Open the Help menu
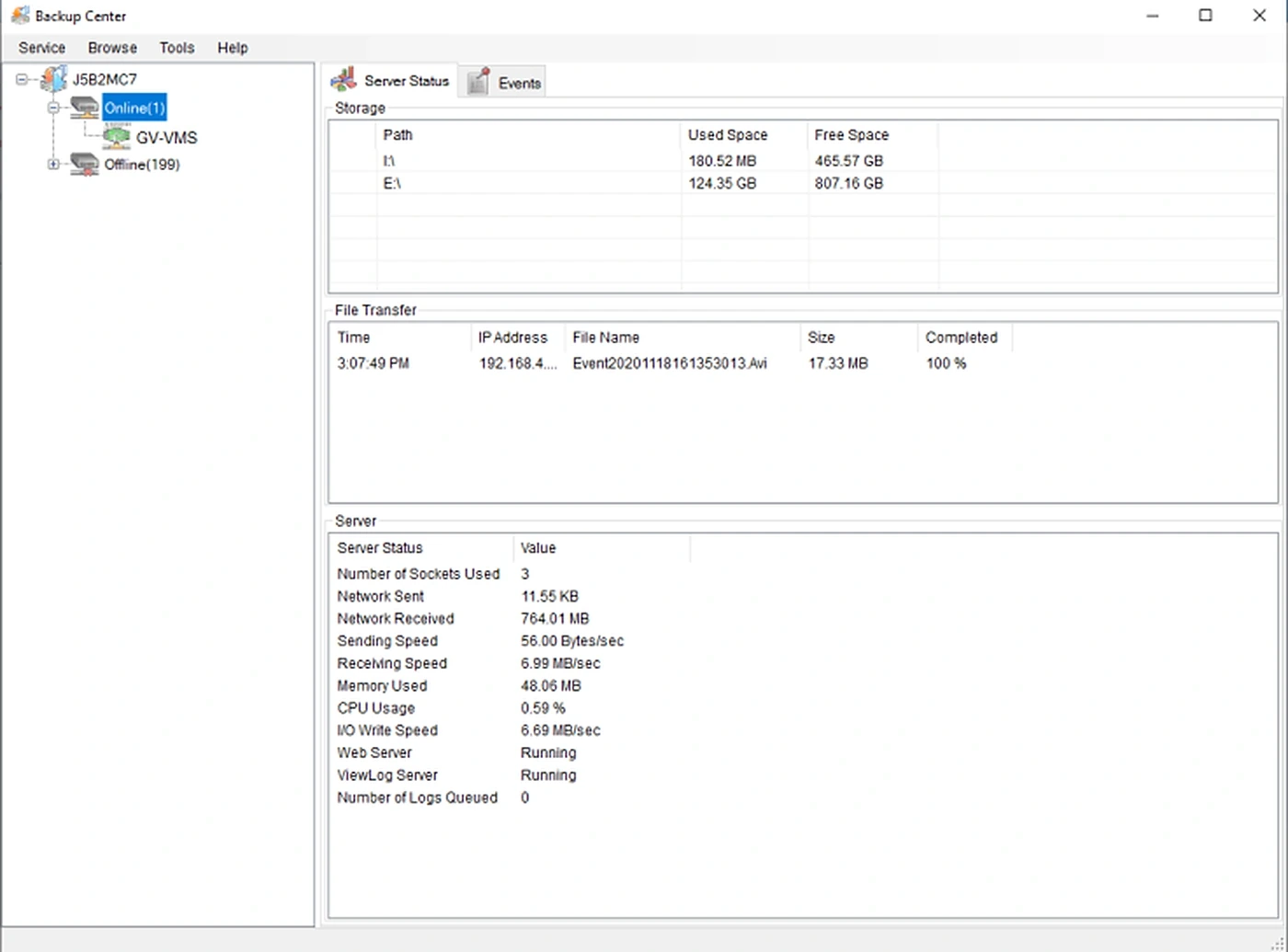The height and width of the screenshot is (952, 1288). pyautogui.click(x=233, y=48)
